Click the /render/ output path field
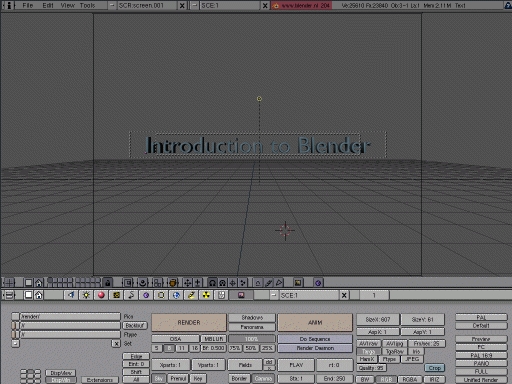Viewport: 512px width, 384px height. pyautogui.click(x=70, y=316)
